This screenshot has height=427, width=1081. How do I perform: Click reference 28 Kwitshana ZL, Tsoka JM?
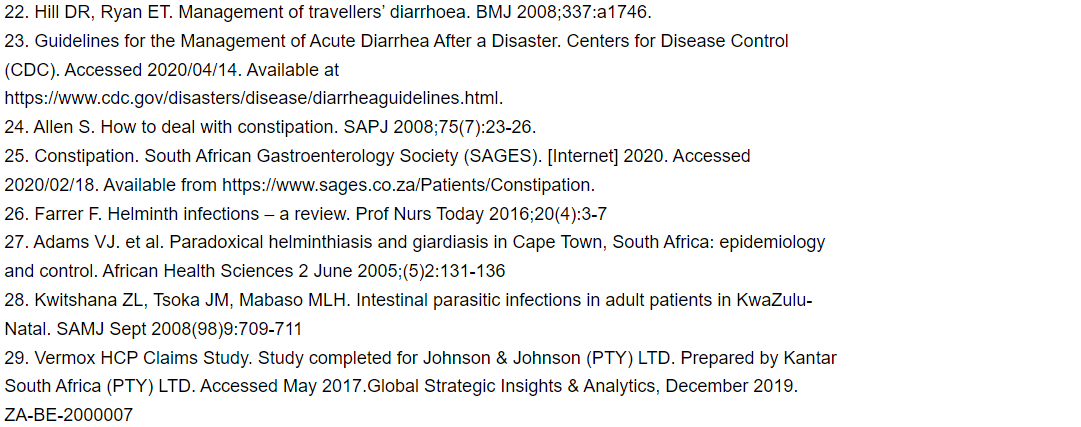click(x=409, y=315)
